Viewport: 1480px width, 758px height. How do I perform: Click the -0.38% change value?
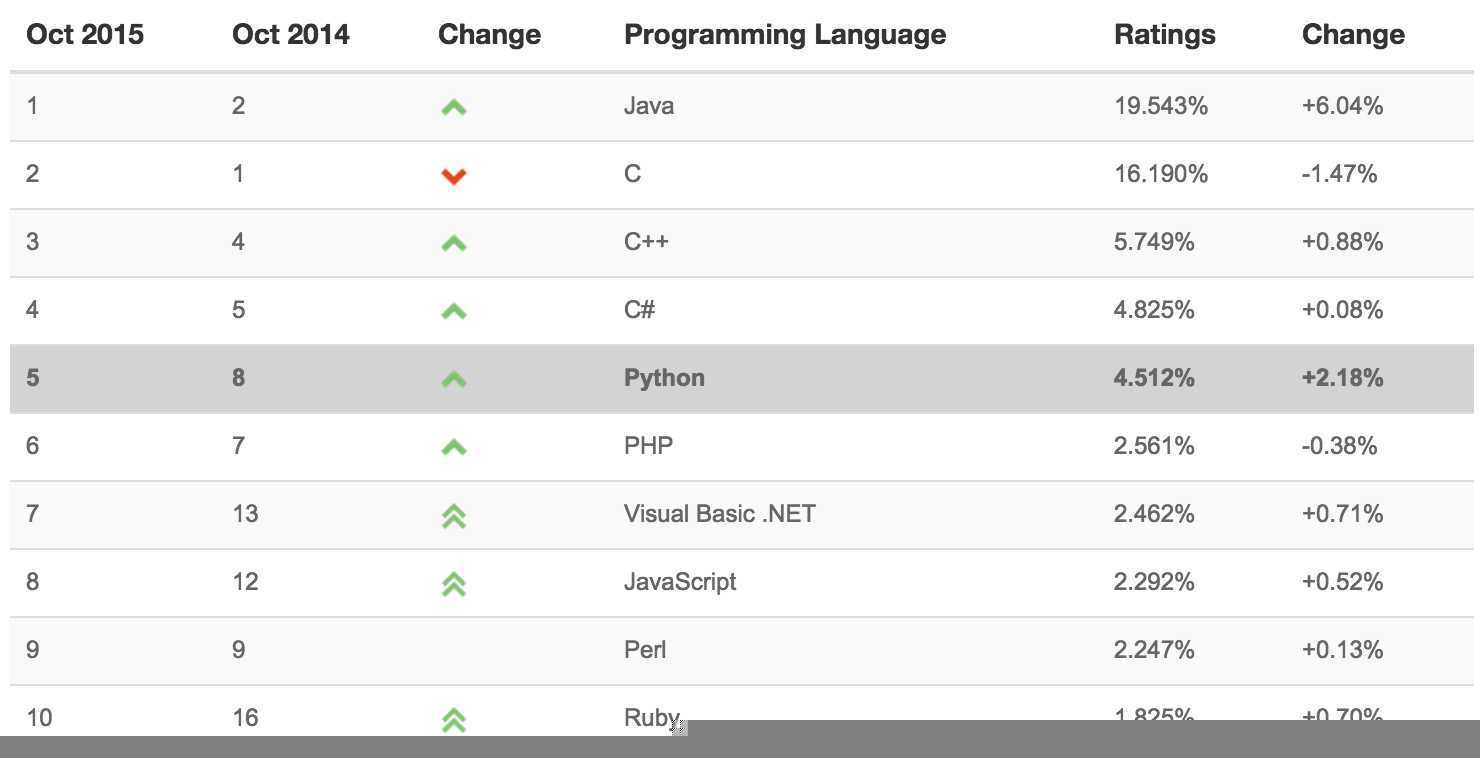click(x=1340, y=446)
